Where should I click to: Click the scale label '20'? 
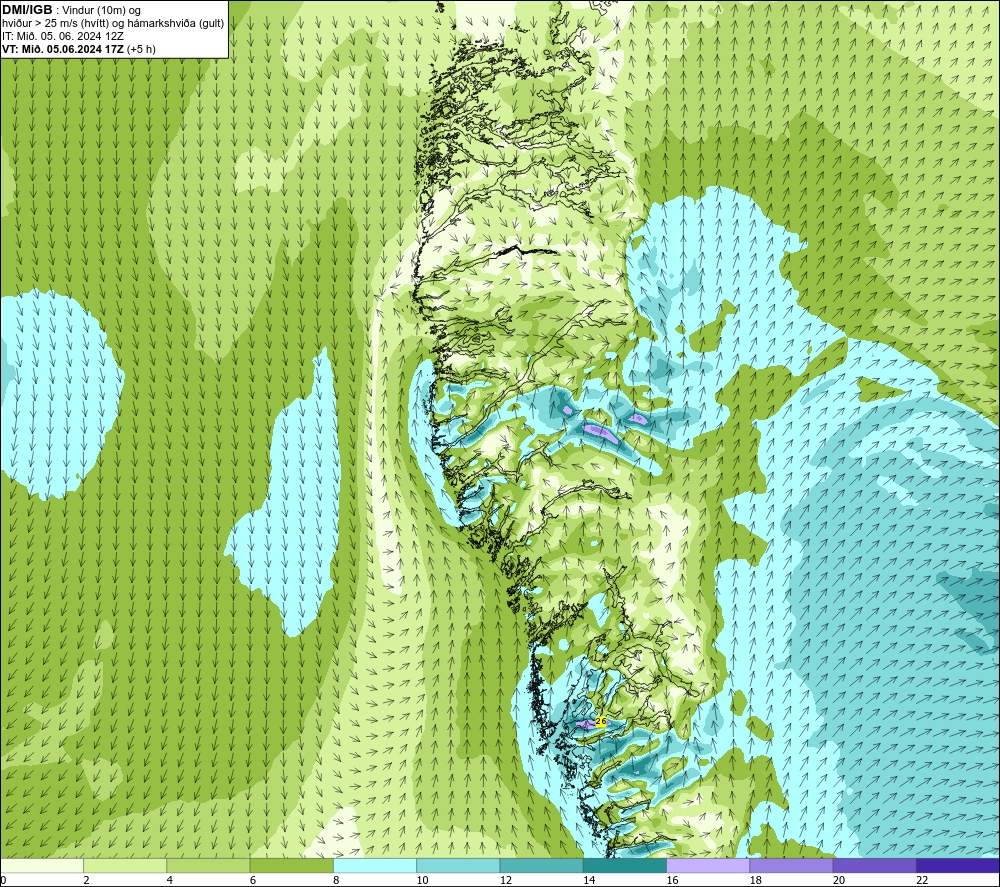click(839, 880)
